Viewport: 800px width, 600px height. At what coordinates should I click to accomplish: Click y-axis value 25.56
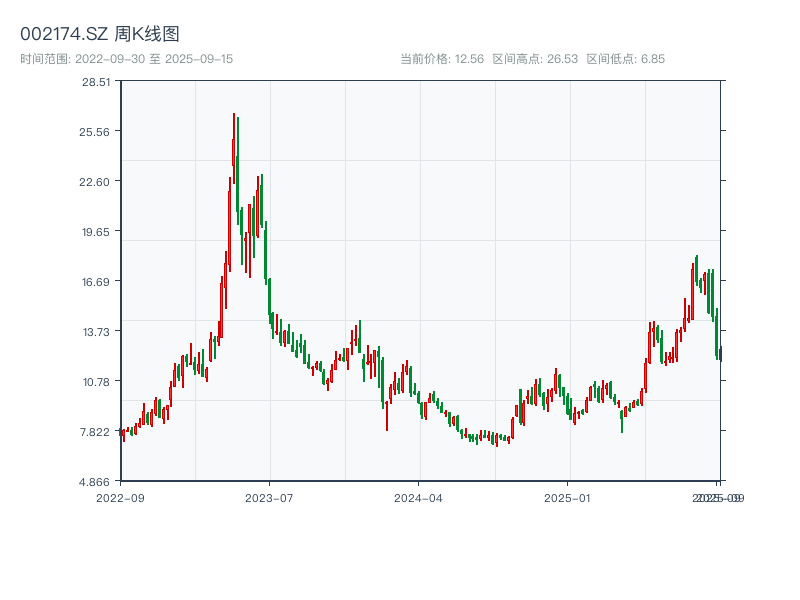(x=94, y=132)
